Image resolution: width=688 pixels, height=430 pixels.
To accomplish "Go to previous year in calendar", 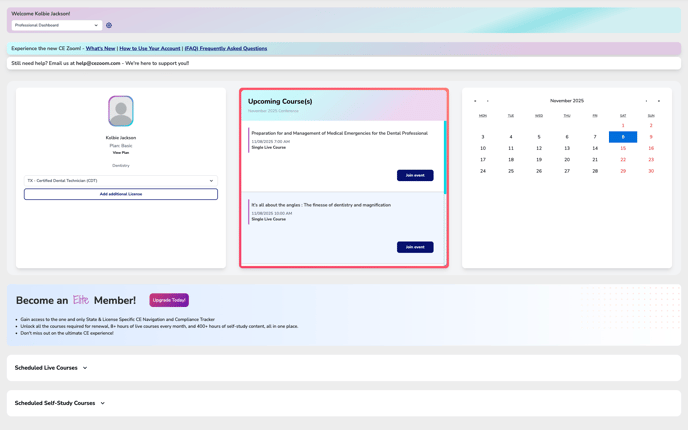I will coord(475,101).
